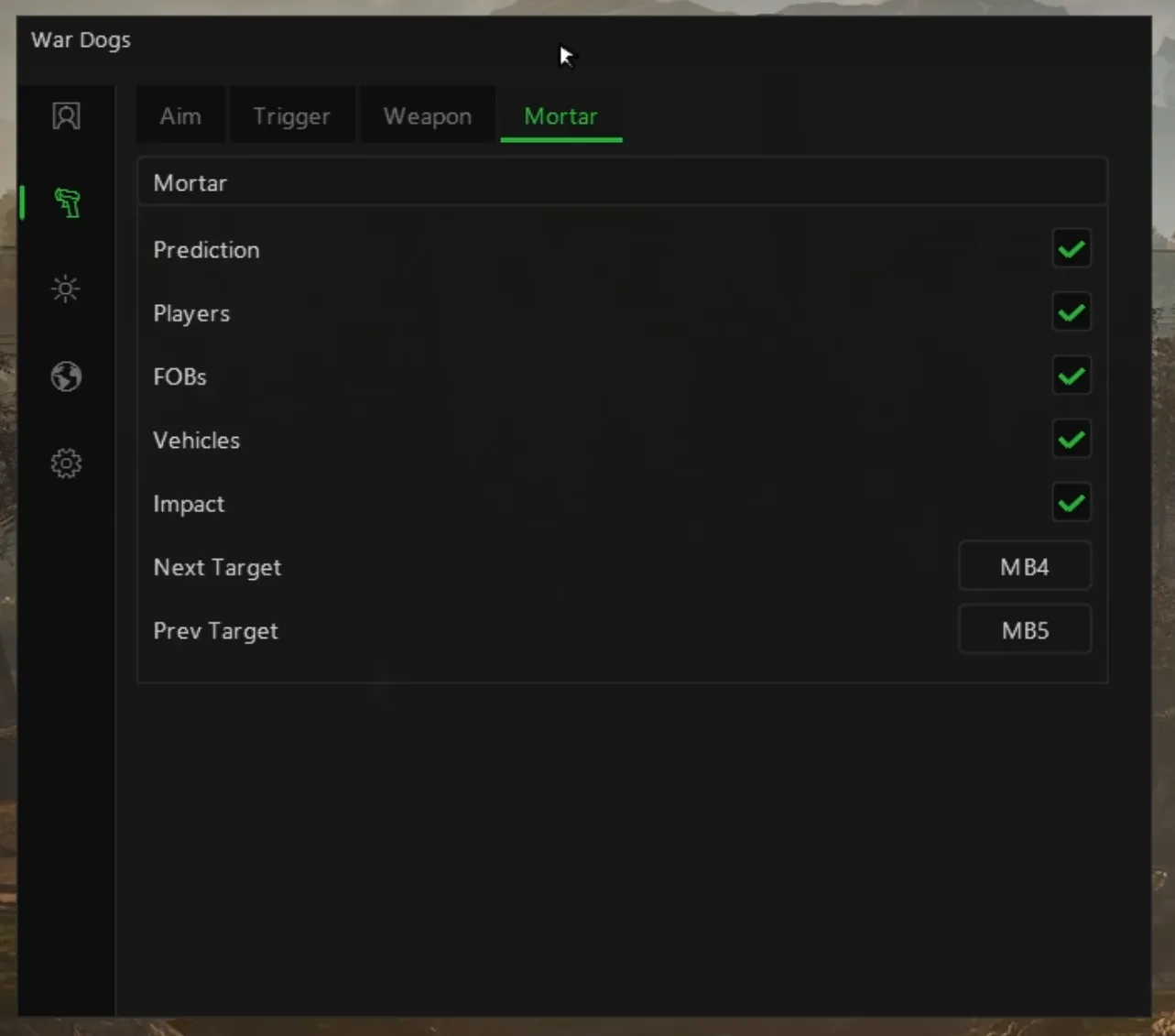The height and width of the screenshot is (1036, 1175).
Task: Click the Mortar section header
Action: click(x=623, y=182)
